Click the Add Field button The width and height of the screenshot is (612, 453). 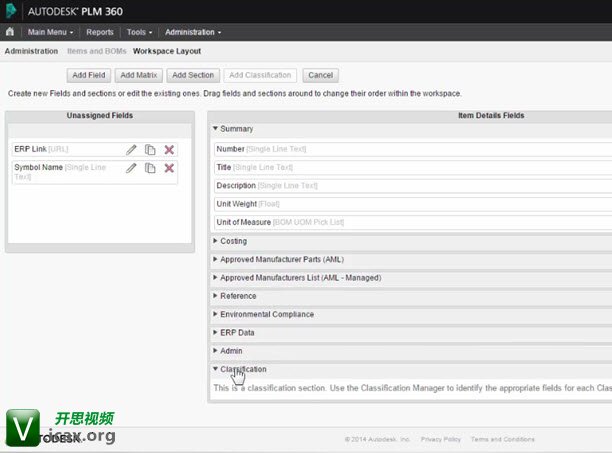tap(89, 75)
